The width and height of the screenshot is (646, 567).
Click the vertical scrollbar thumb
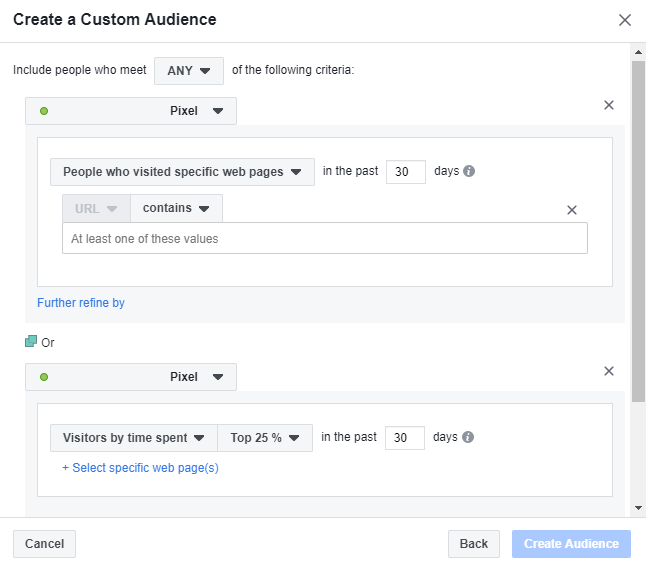(x=638, y=231)
